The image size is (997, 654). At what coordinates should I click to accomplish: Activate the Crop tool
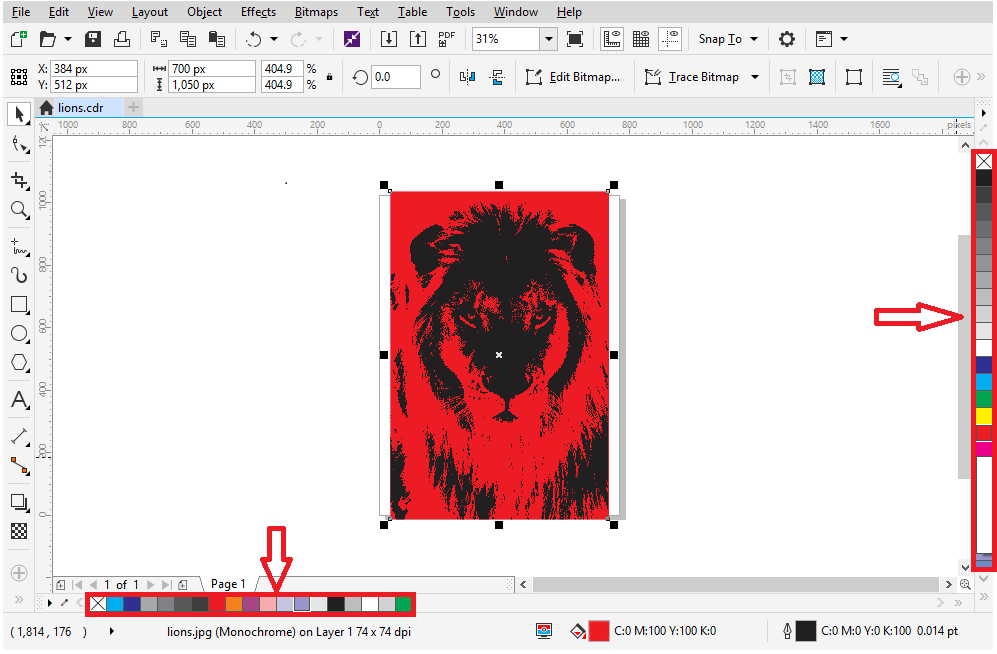click(x=18, y=178)
